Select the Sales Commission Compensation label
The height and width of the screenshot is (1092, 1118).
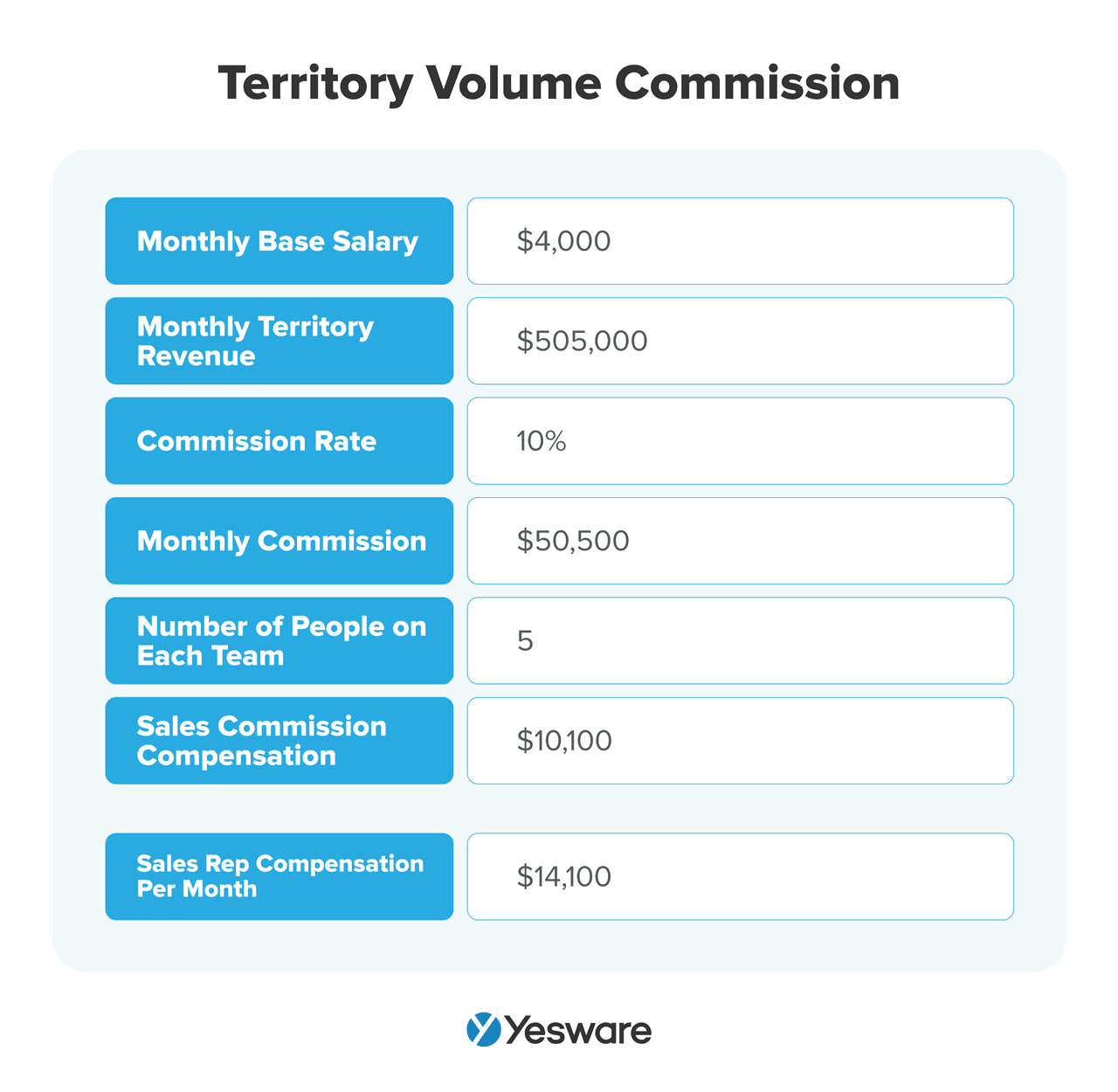point(279,741)
